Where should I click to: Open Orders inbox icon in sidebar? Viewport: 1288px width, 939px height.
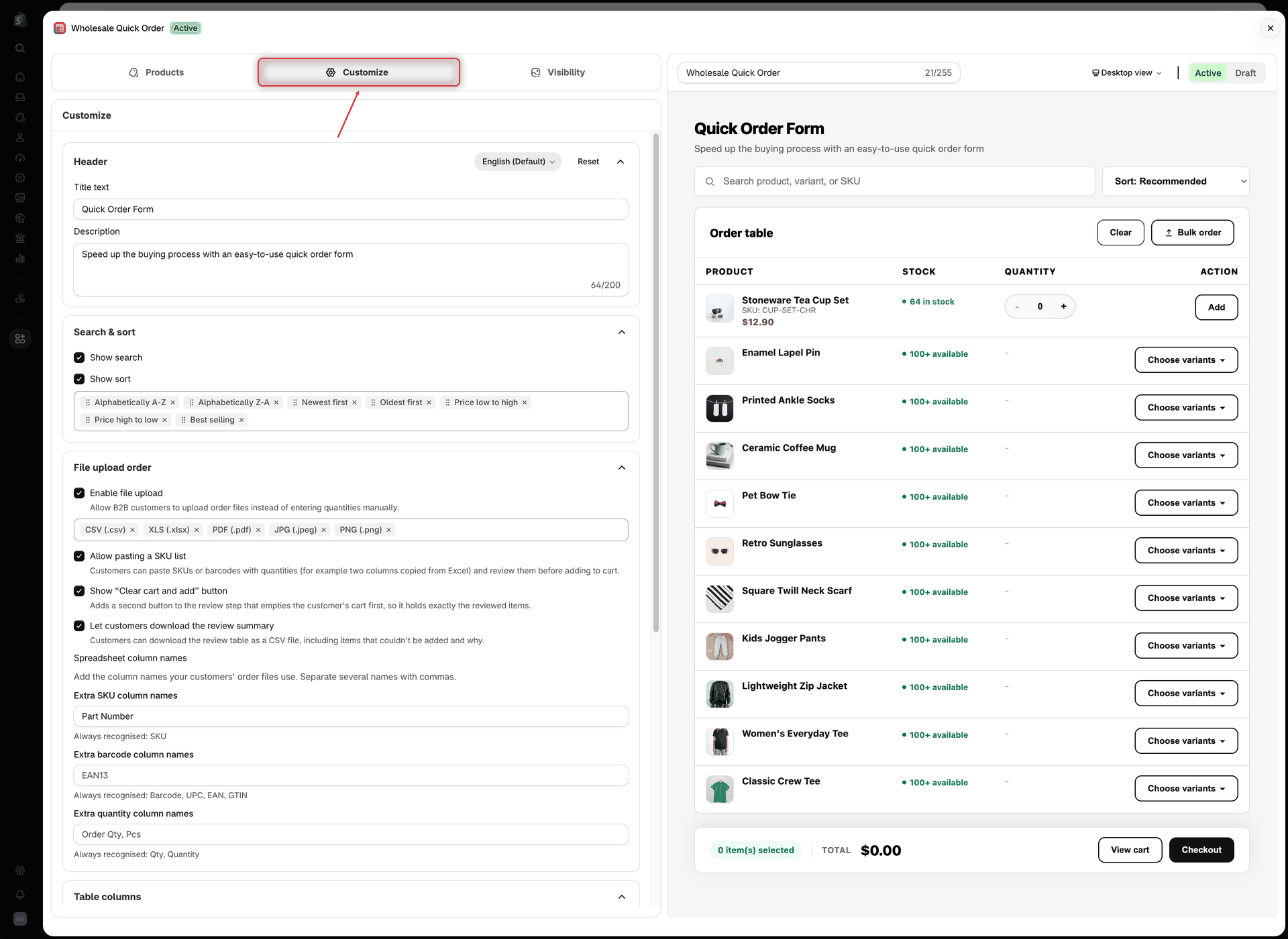20,97
